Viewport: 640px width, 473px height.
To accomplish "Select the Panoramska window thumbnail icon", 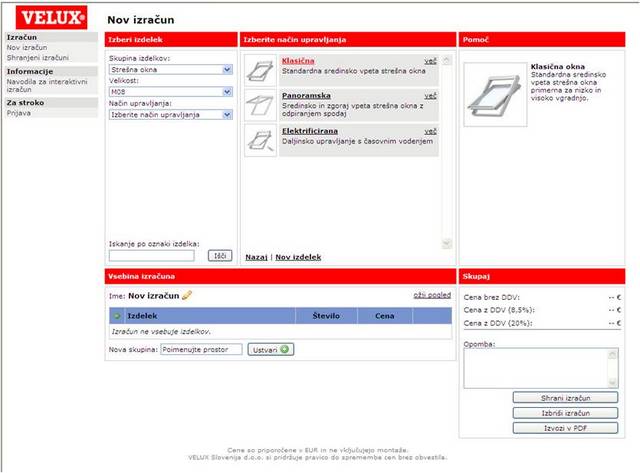I will point(260,104).
